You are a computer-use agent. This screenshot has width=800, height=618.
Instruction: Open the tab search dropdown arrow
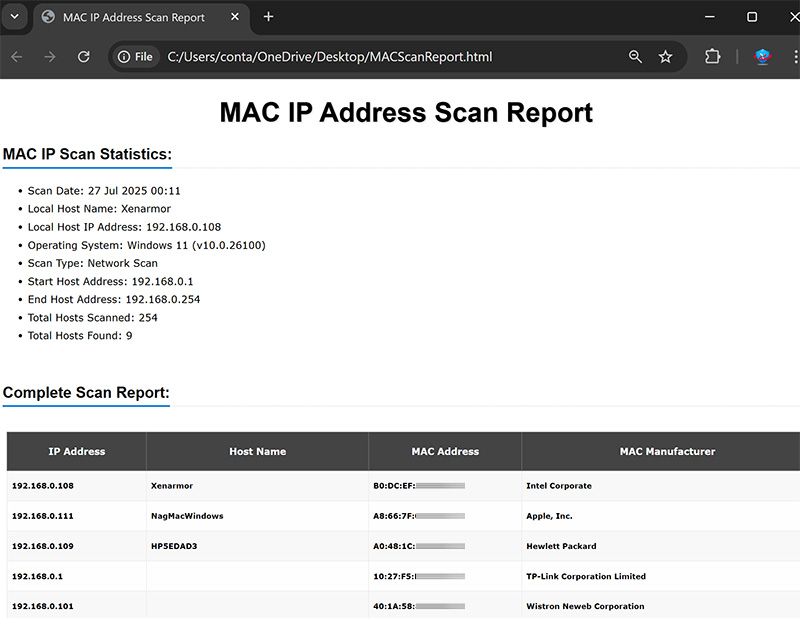point(14,16)
